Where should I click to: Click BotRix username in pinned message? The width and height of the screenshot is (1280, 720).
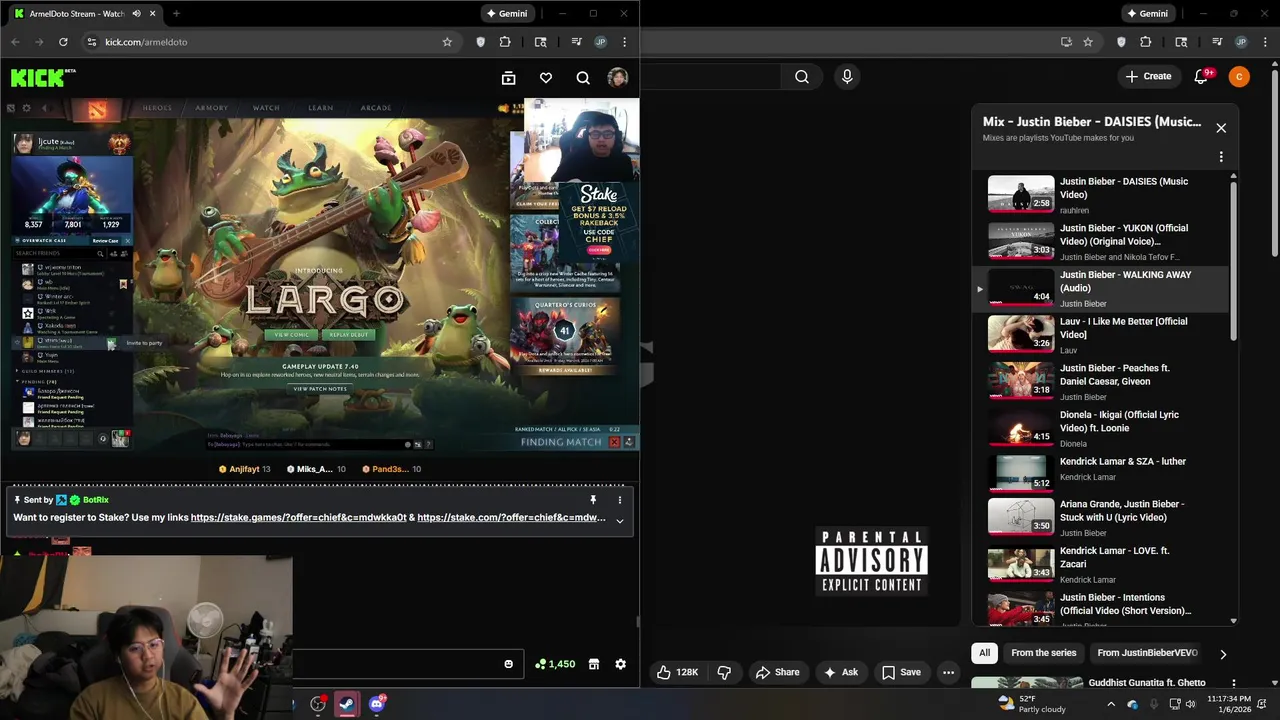click(x=96, y=500)
